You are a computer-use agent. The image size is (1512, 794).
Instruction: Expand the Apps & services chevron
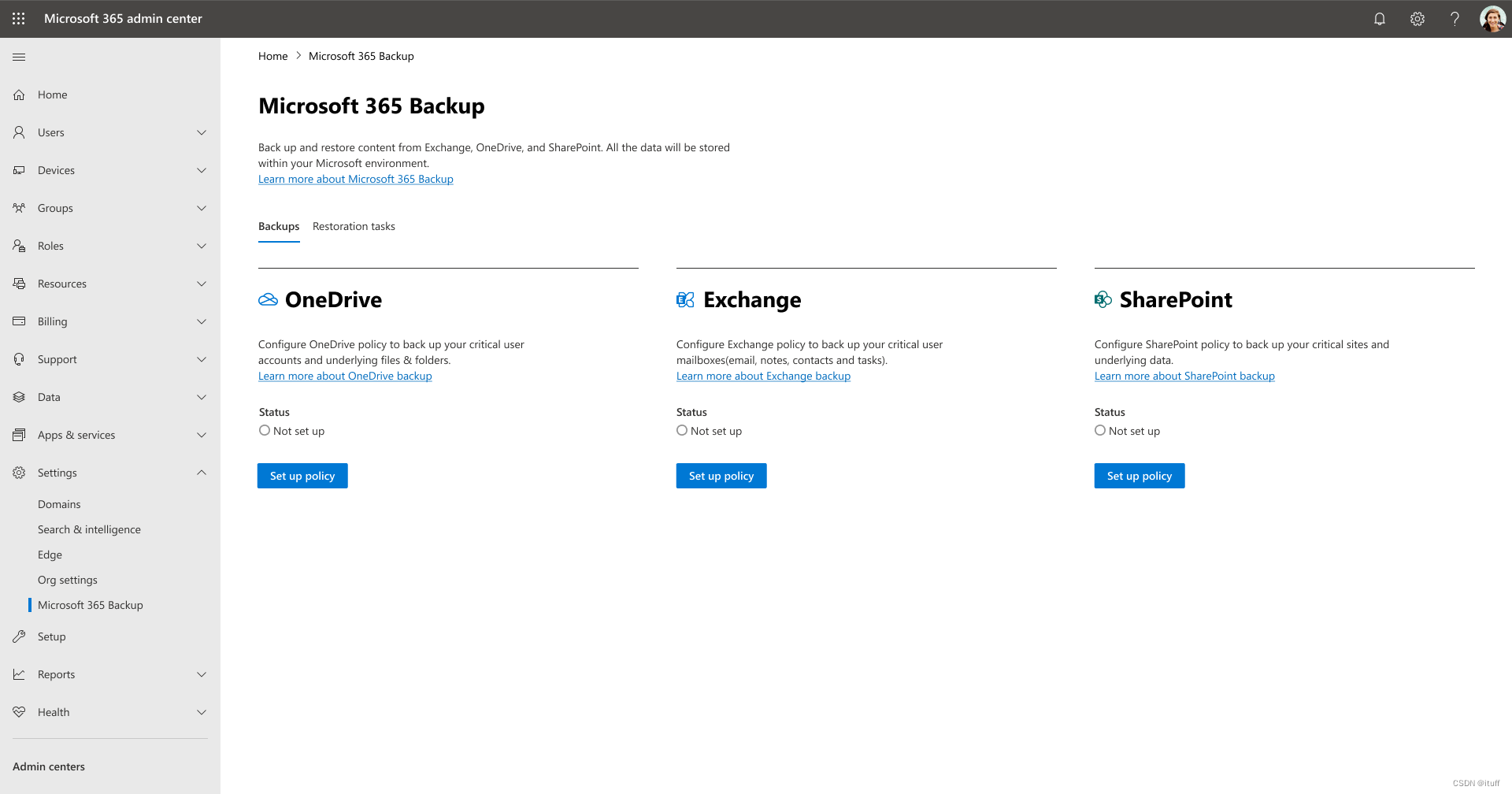click(202, 435)
